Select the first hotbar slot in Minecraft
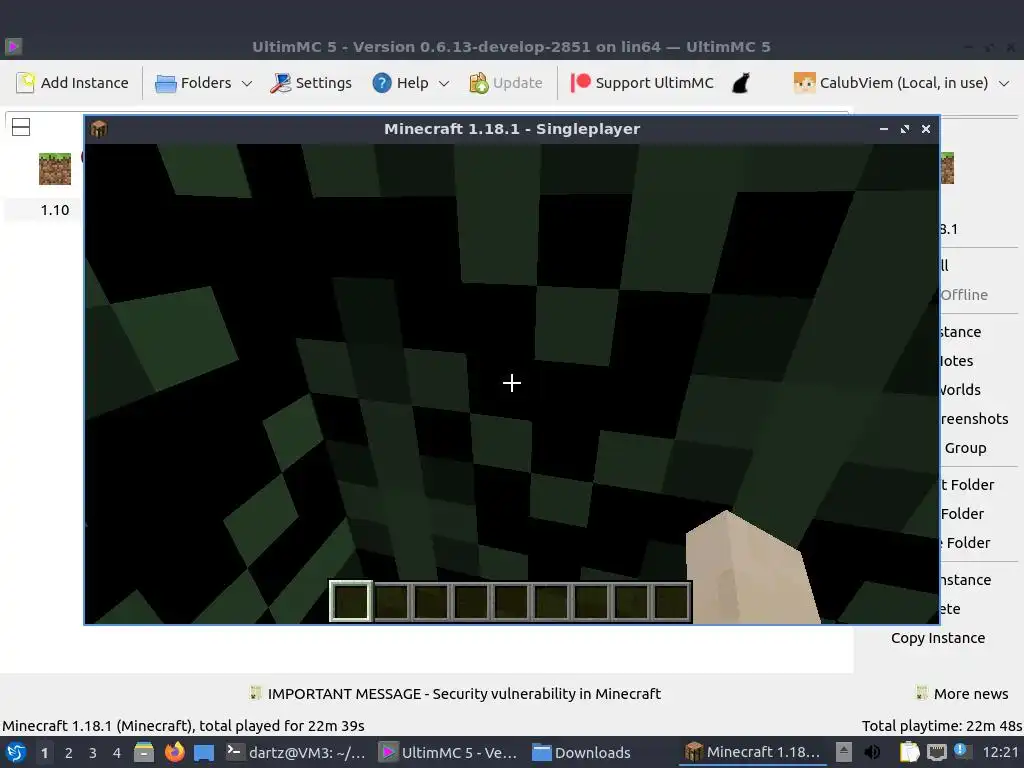This screenshot has width=1024, height=768. (351, 601)
